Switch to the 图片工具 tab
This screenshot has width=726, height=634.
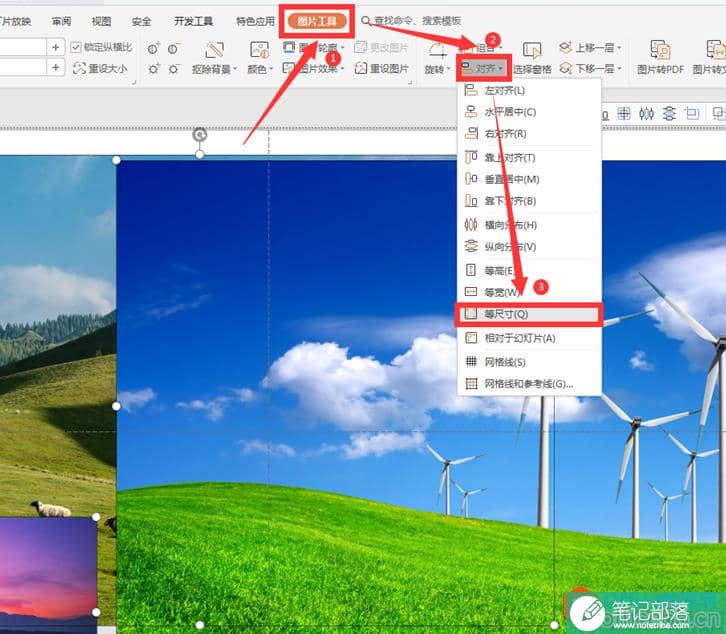[317, 21]
